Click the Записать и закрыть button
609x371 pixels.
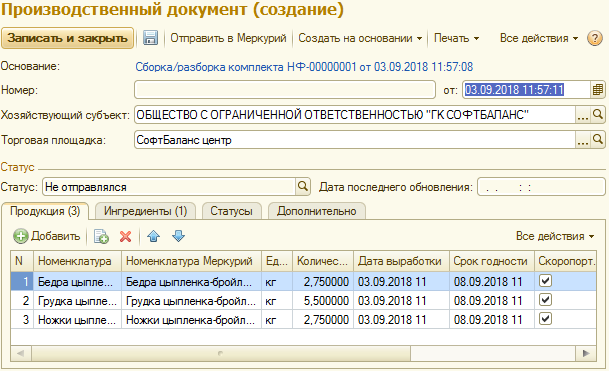[x=68, y=38]
